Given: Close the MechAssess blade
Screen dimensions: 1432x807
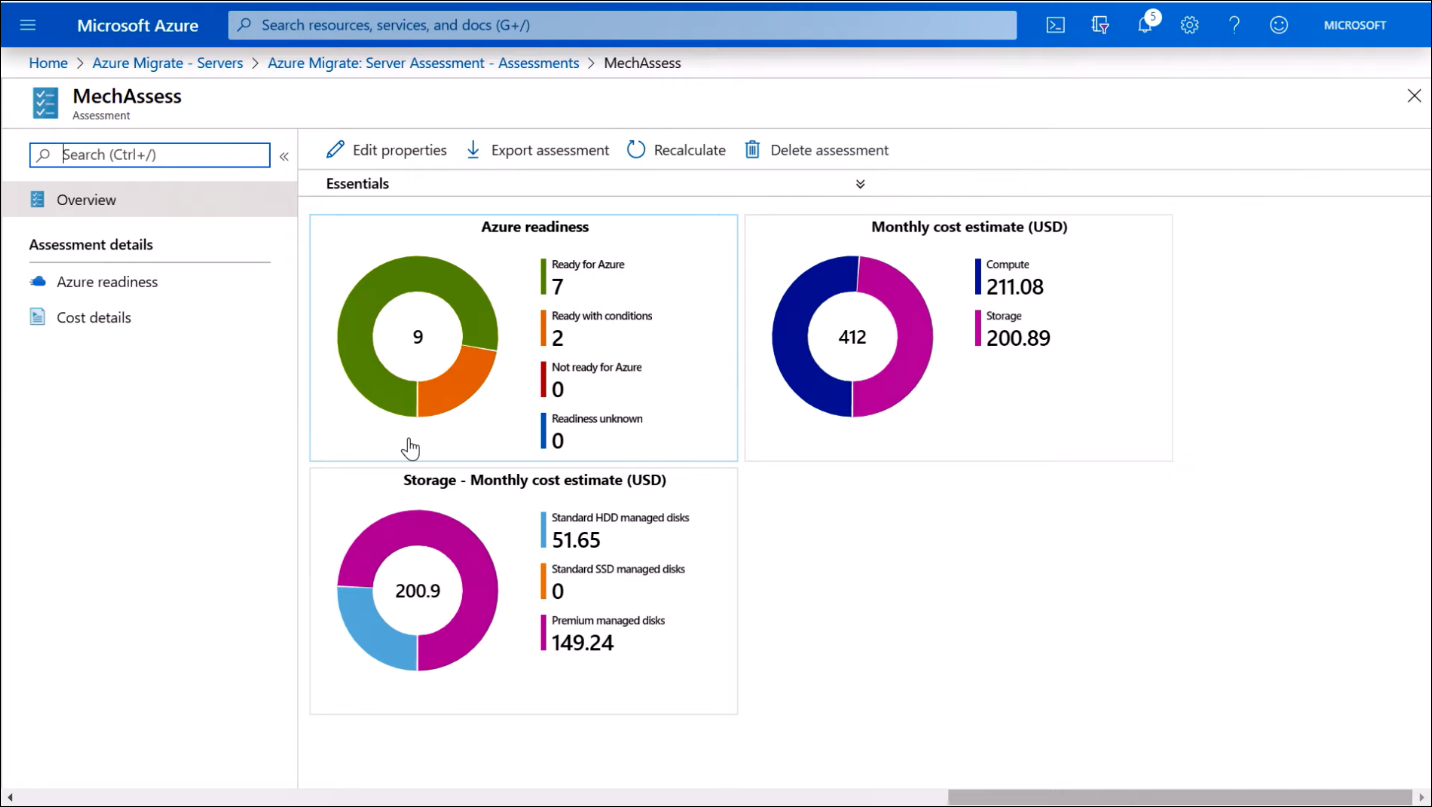Looking at the screenshot, I should pyautogui.click(x=1414, y=96).
